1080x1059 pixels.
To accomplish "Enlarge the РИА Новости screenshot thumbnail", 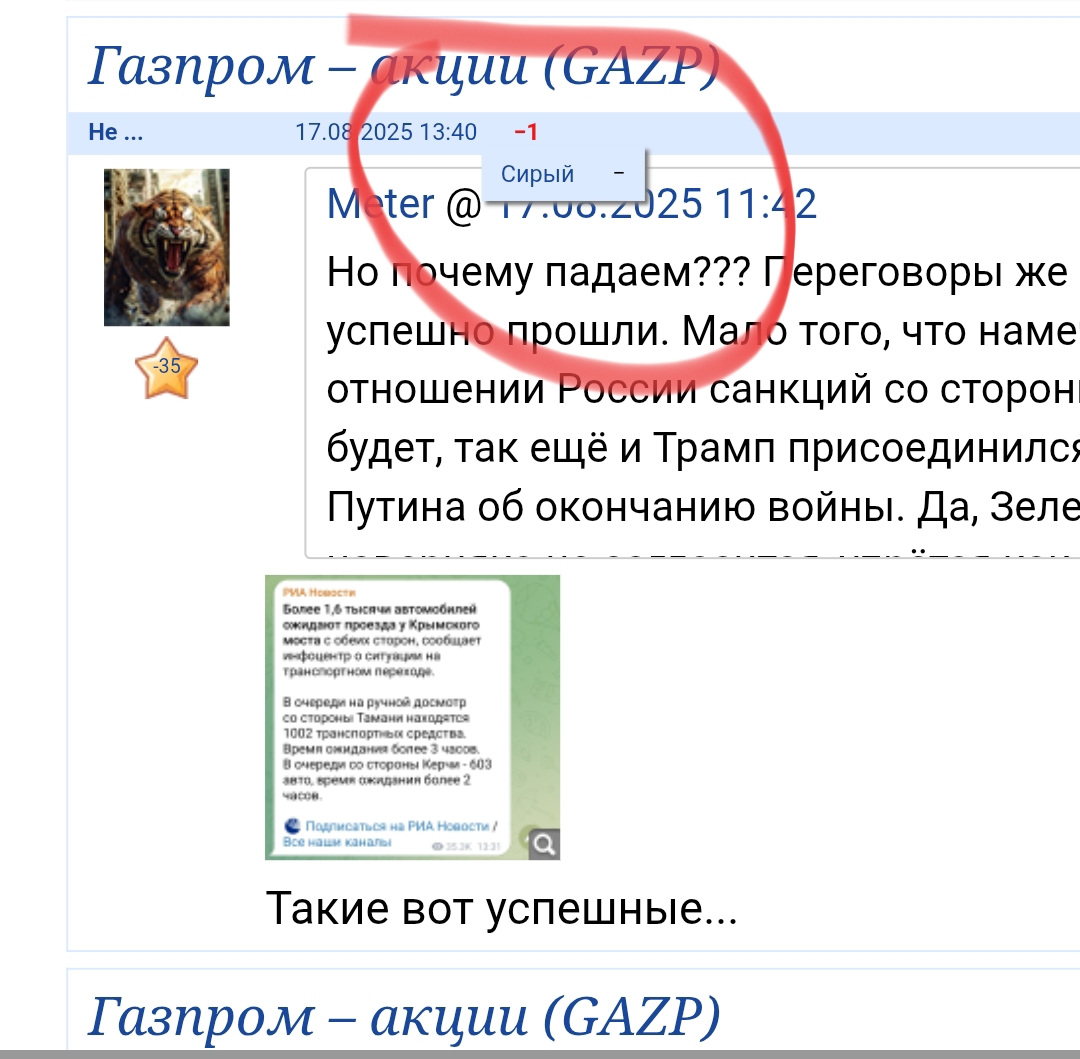I will click(412, 717).
